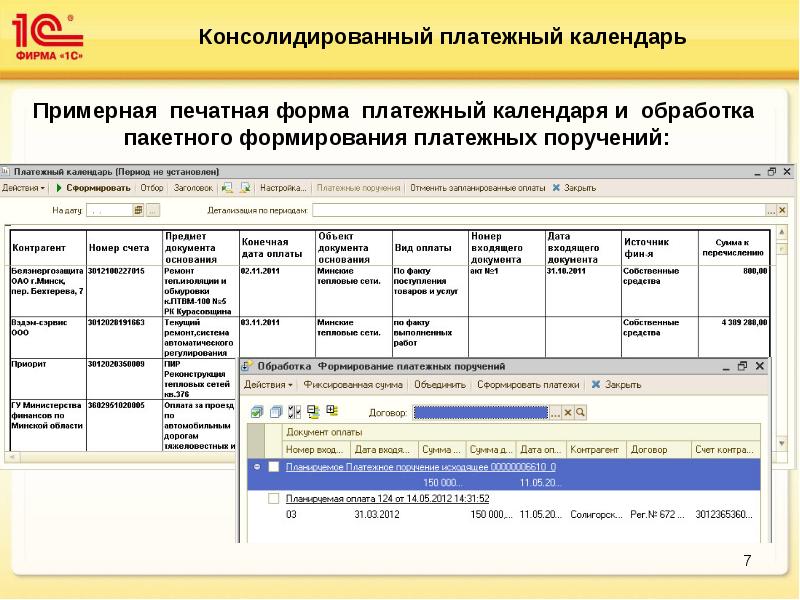This screenshot has width=800, height=600.
Task: Click the Объединить button in processing window
Action: 439,384
